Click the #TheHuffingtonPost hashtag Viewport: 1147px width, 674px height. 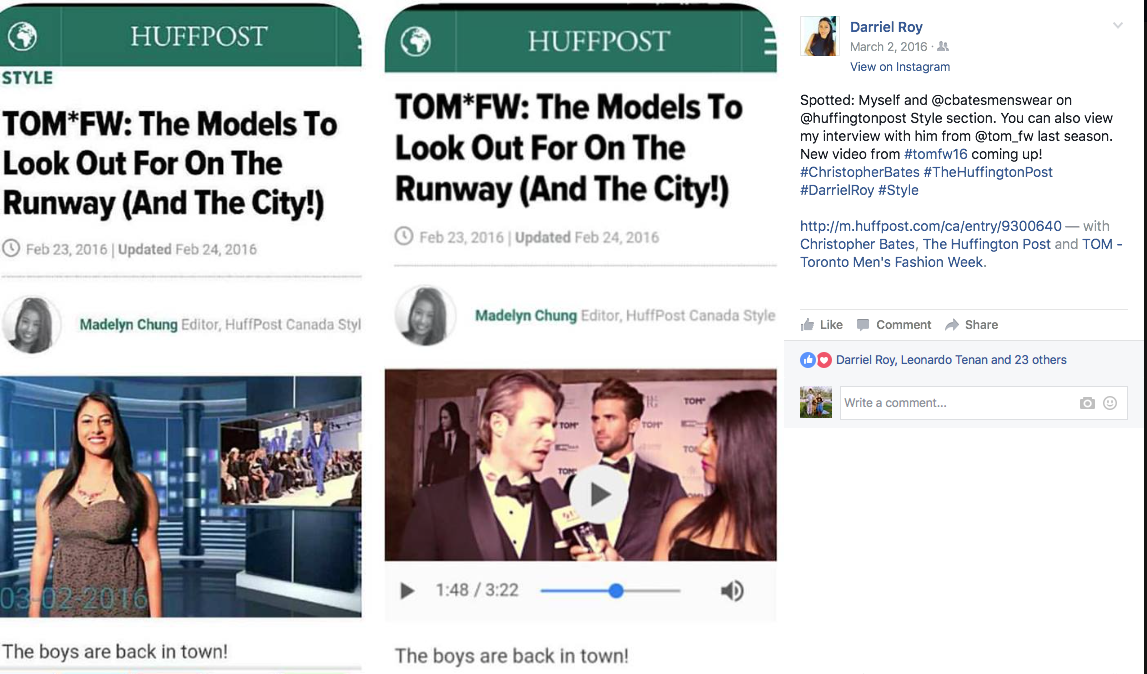(988, 172)
